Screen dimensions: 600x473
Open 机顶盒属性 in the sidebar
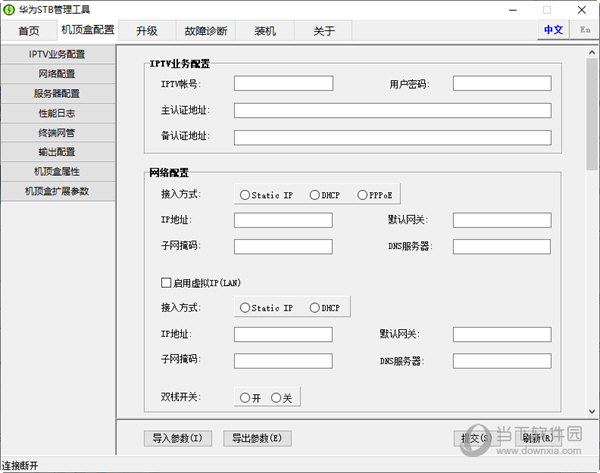pyautogui.click(x=58, y=171)
